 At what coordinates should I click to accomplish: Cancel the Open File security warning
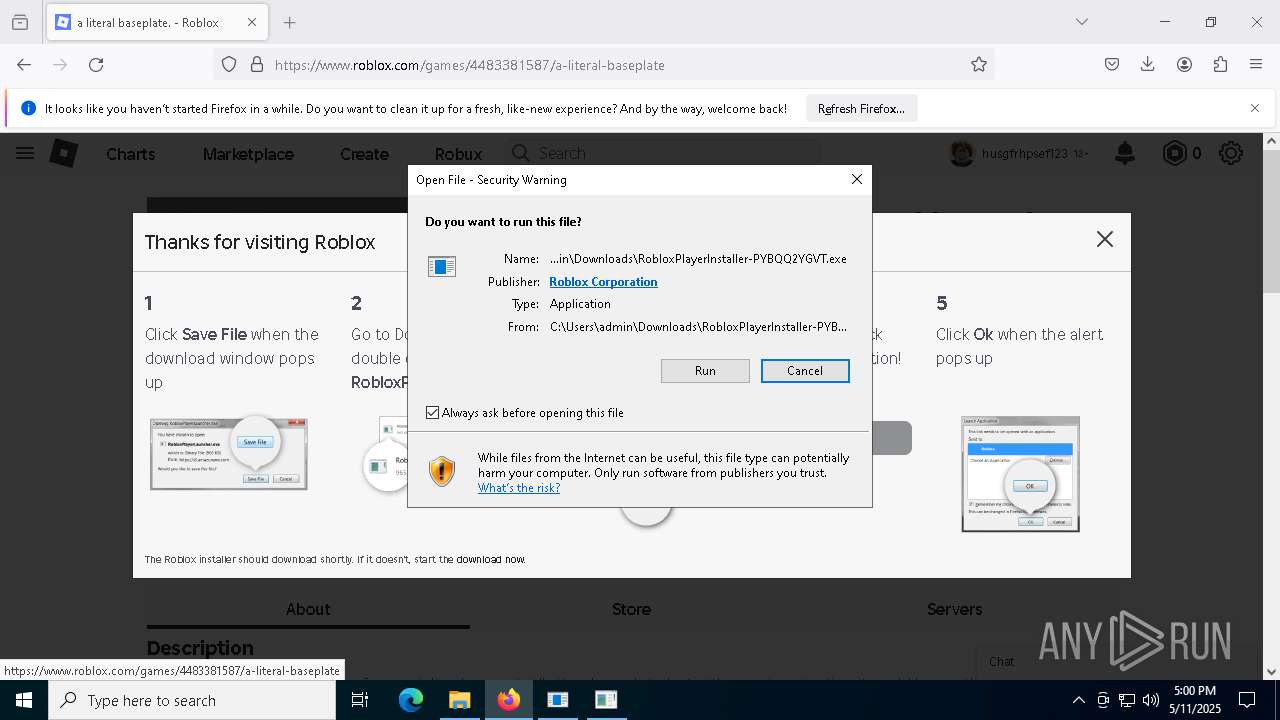[805, 371]
